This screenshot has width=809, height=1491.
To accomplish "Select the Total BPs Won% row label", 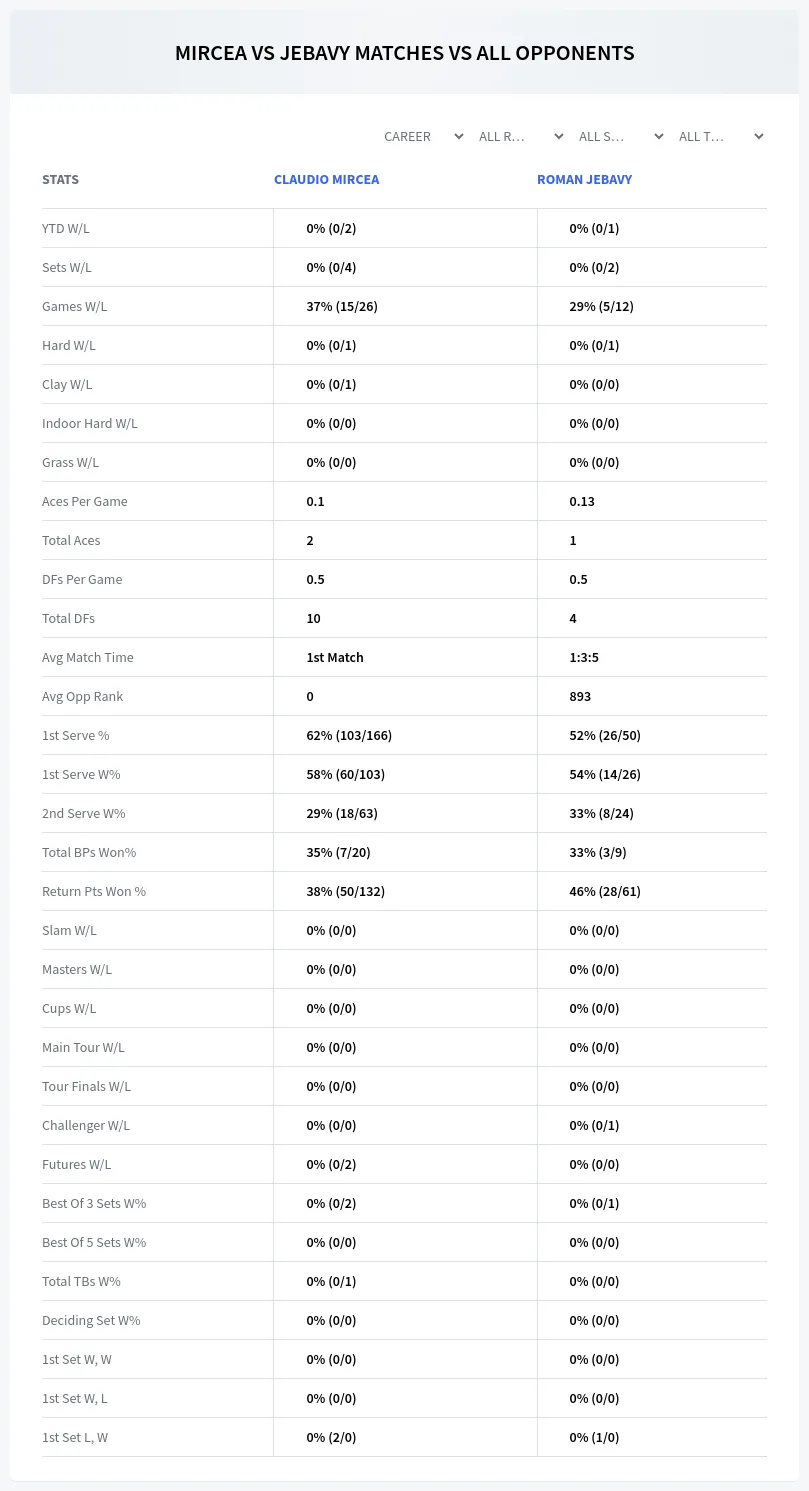I will (89, 852).
